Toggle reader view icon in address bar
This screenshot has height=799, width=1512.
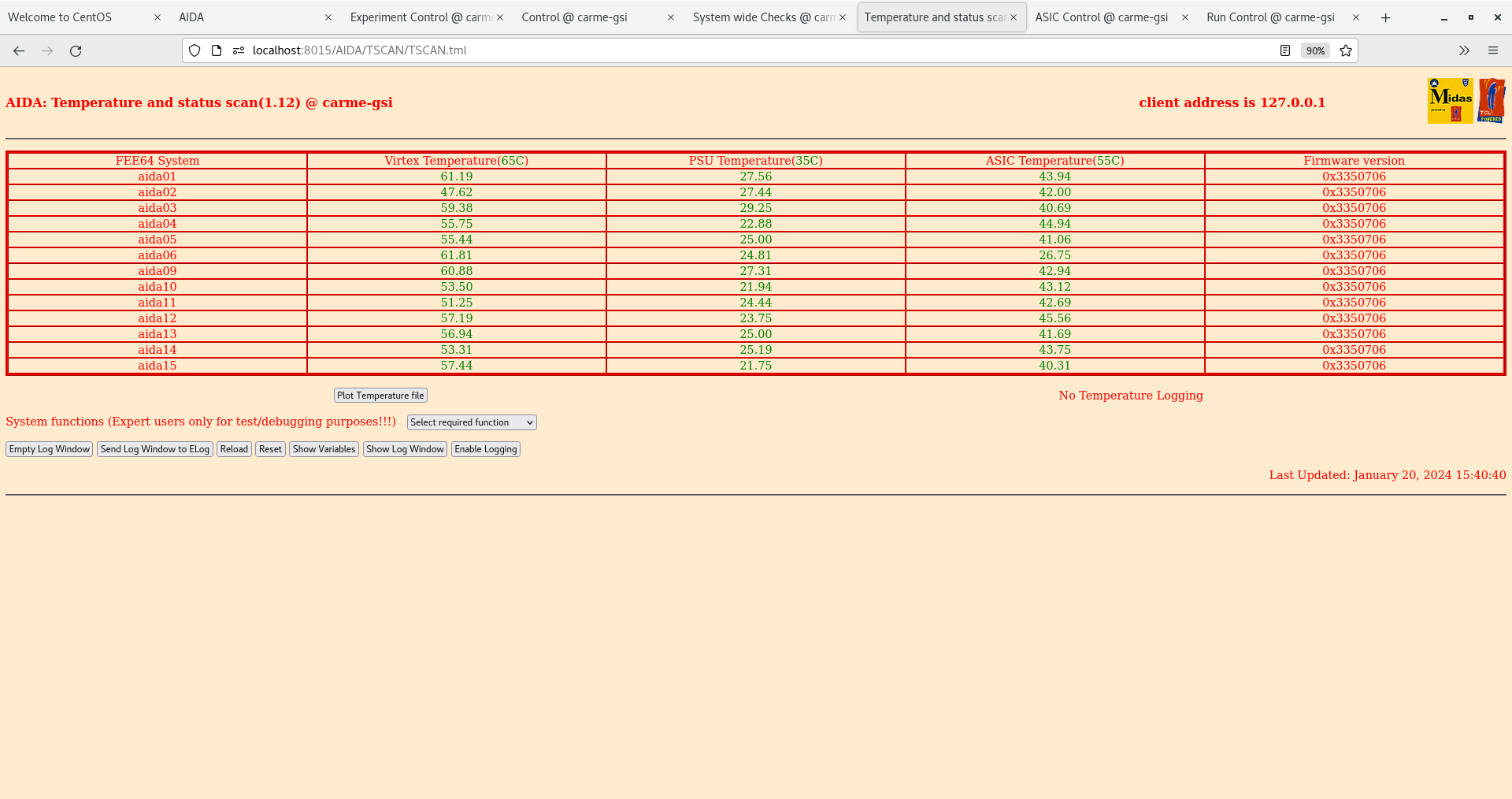pyautogui.click(x=1285, y=50)
